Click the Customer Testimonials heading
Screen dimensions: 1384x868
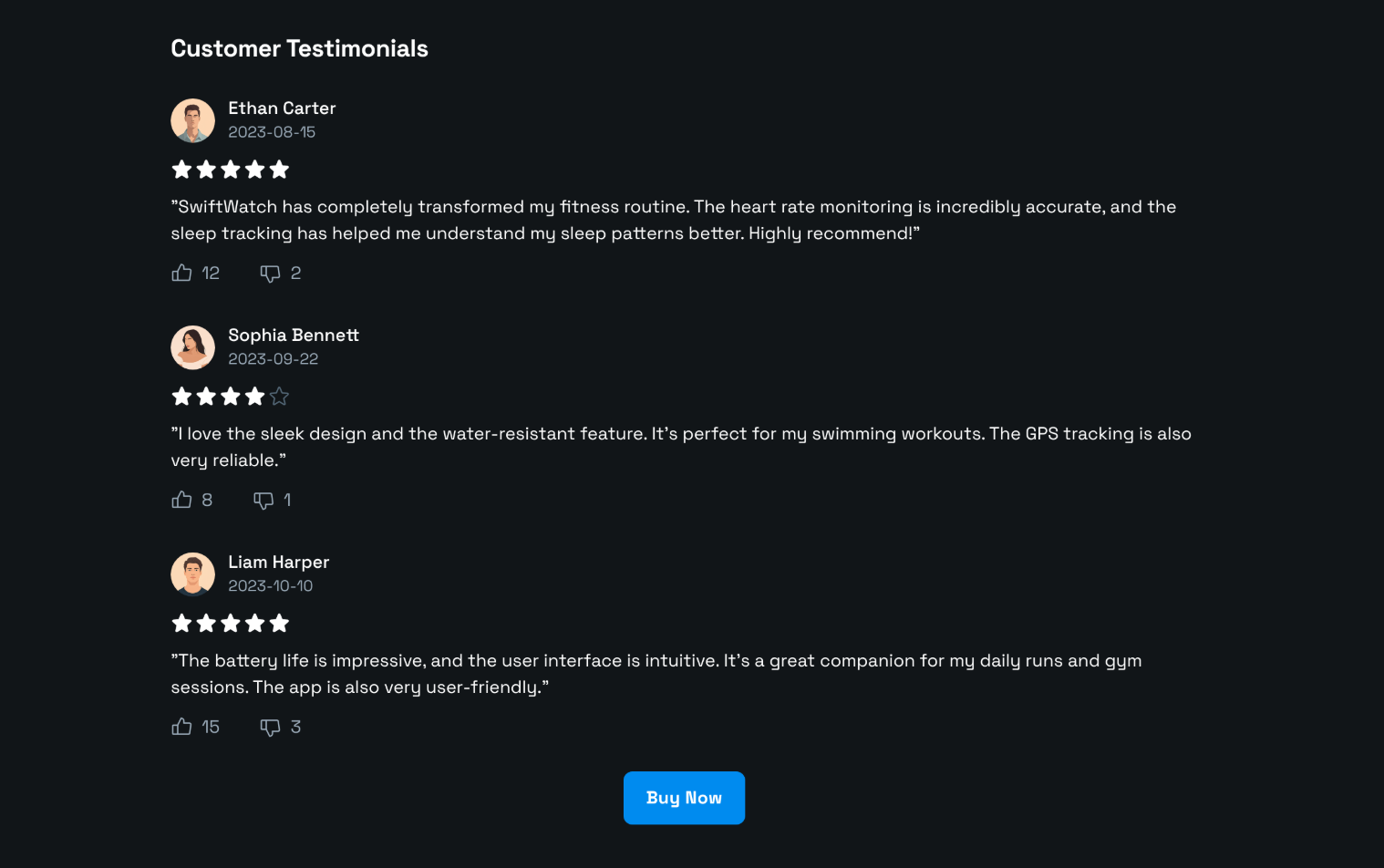click(300, 48)
